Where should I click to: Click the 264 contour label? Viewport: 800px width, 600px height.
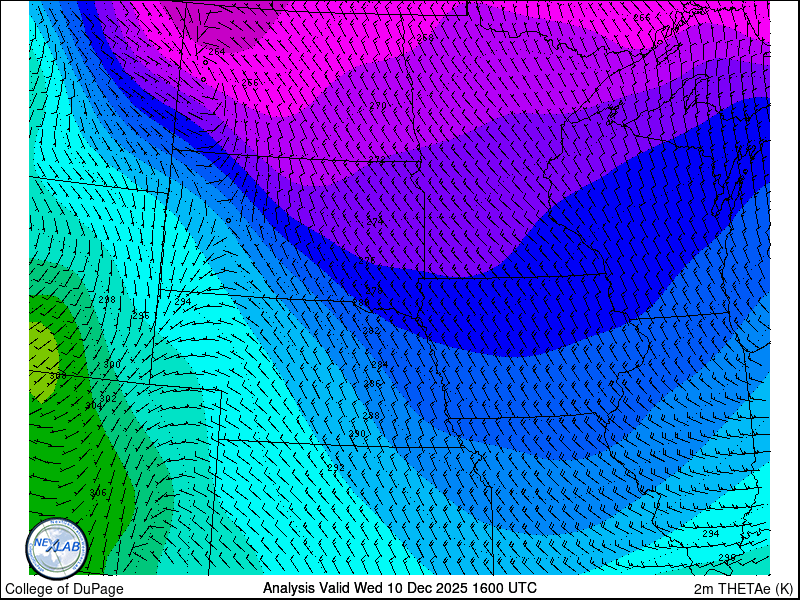coord(217,52)
